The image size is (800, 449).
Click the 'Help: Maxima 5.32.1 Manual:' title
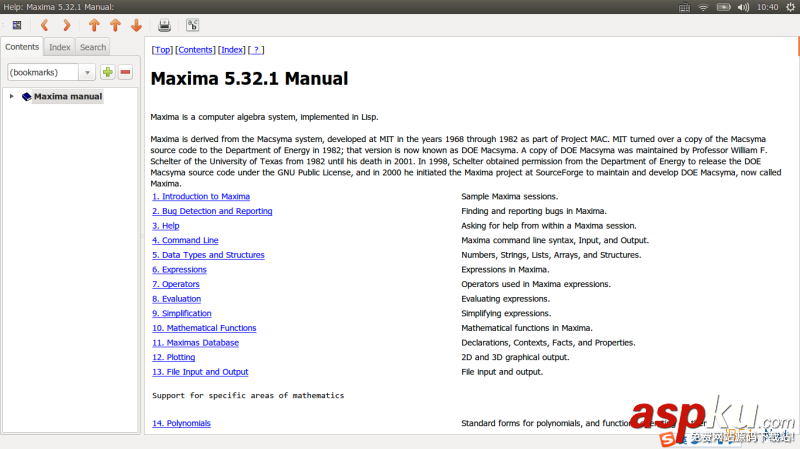(x=58, y=7)
